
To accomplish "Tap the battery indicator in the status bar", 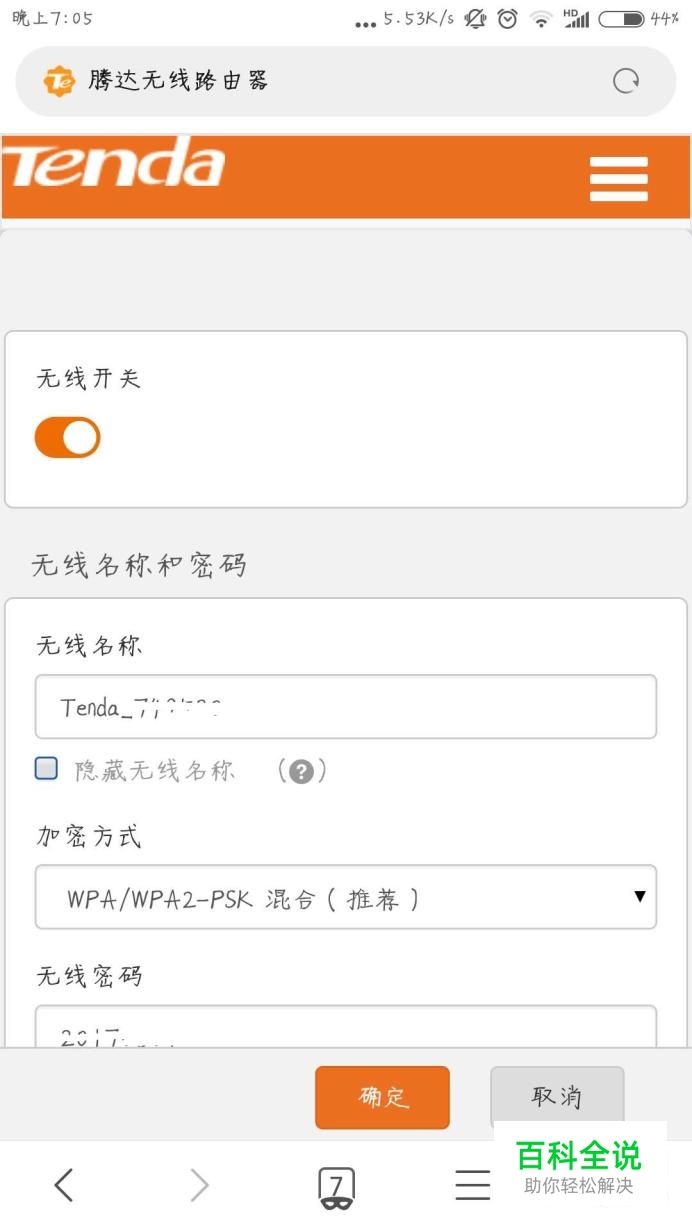I will 621,18.
